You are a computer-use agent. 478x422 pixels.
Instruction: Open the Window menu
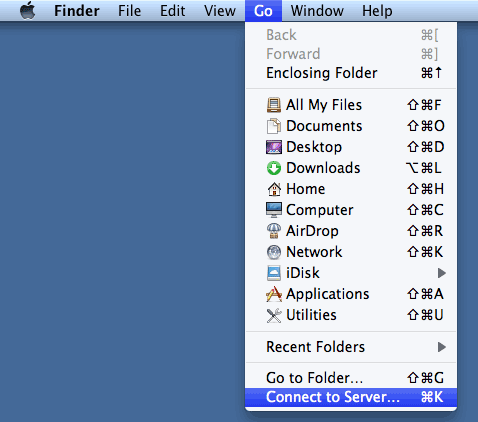click(317, 11)
